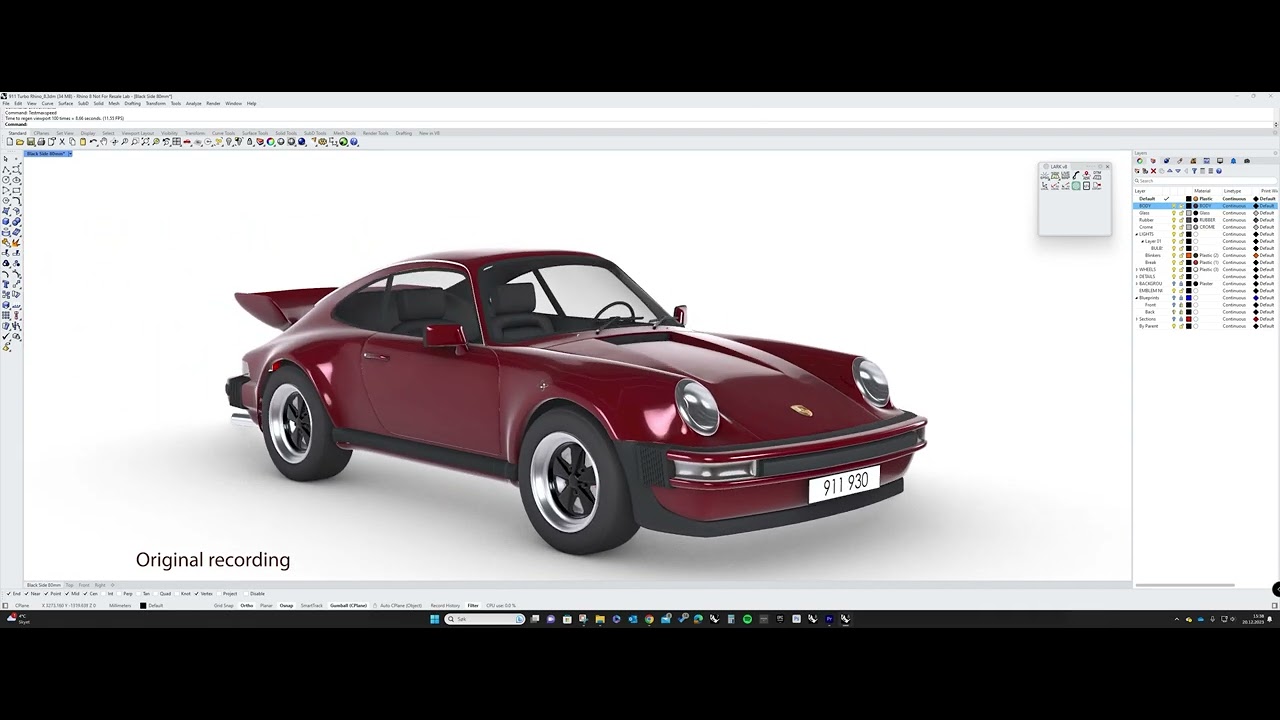Click the phone handset icon in LARK v8
This screenshot has width=1280, height=720.
point(1076,175)
